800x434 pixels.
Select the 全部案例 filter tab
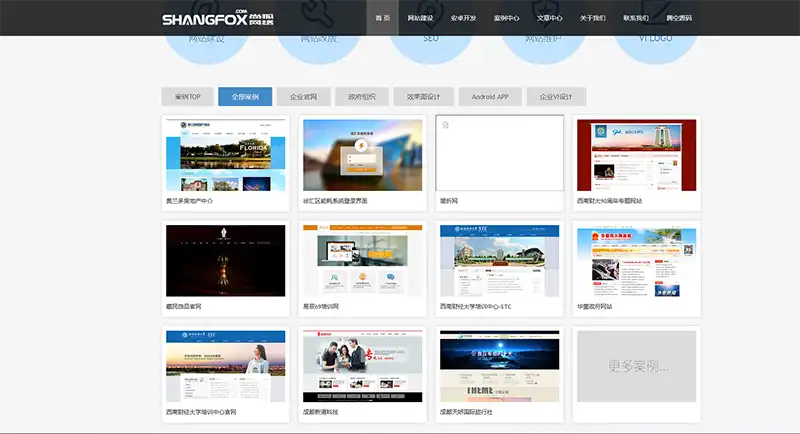(x=245, y=97)
